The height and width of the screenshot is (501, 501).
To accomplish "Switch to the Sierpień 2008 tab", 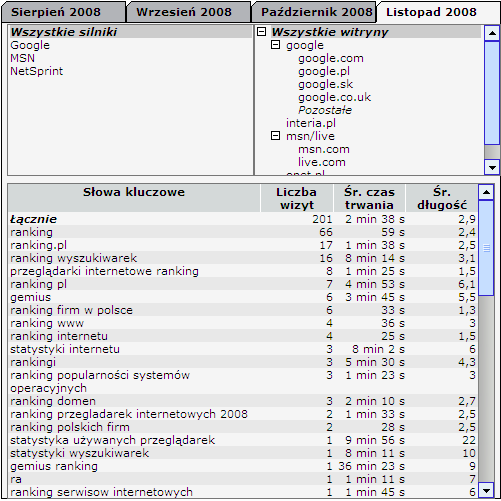I will (x=63, y=12).
